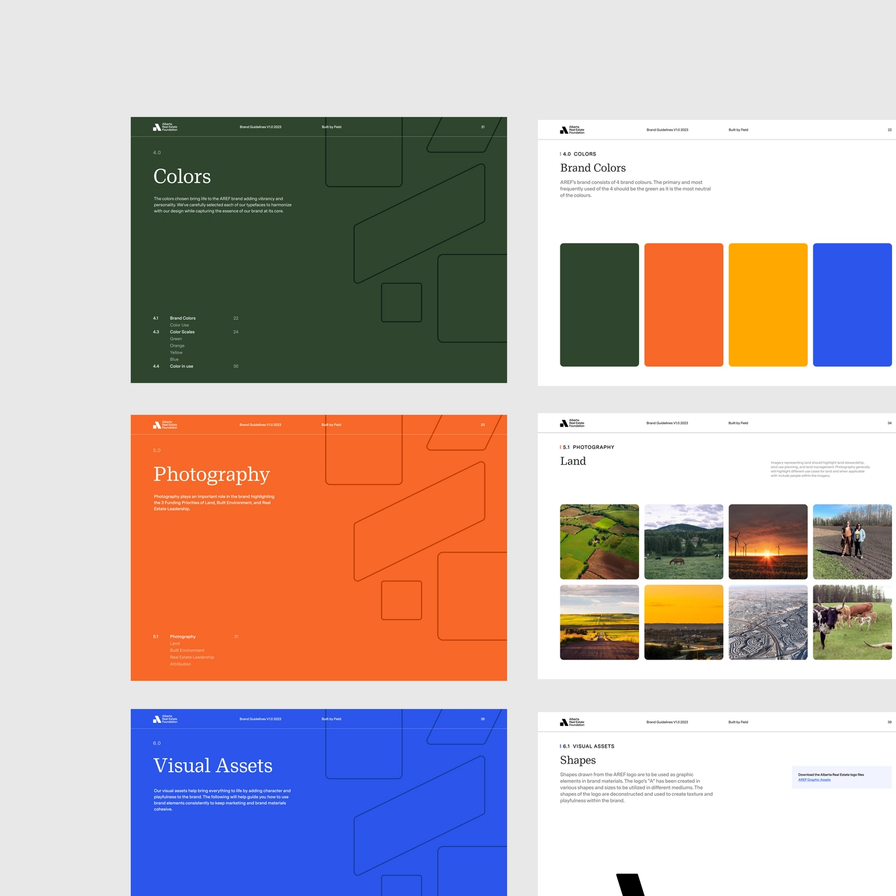Click the Colors intro paragraph on green slide
896x896 pixels.
[222, 205]
